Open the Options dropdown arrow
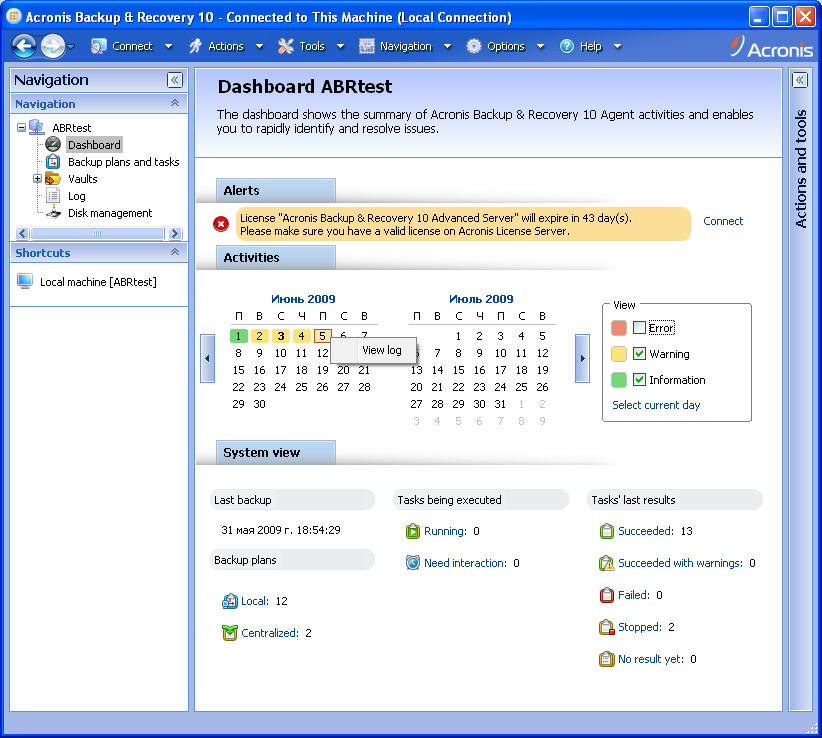Screen dimensions: 822x738 coord(540,46)
